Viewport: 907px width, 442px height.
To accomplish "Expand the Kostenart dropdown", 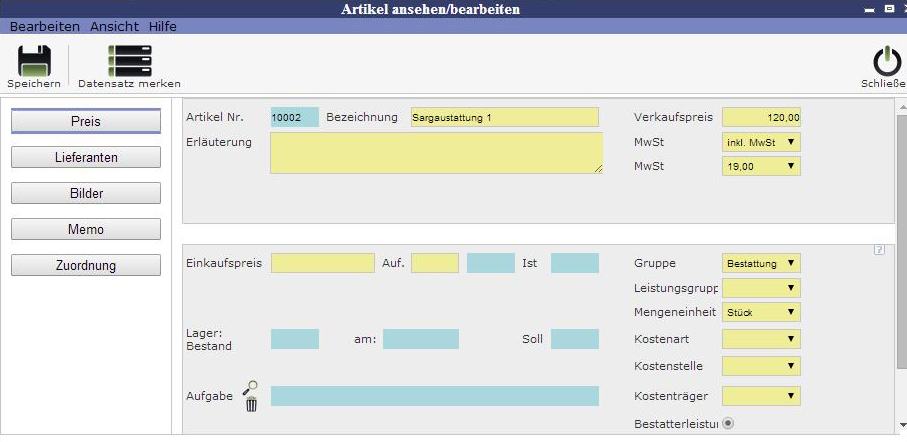I will coord(761,339).
